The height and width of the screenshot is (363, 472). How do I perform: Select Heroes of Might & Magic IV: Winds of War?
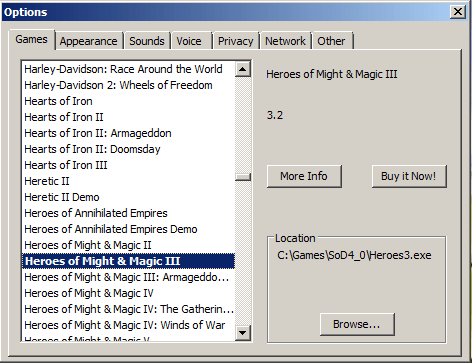point(128,325)
